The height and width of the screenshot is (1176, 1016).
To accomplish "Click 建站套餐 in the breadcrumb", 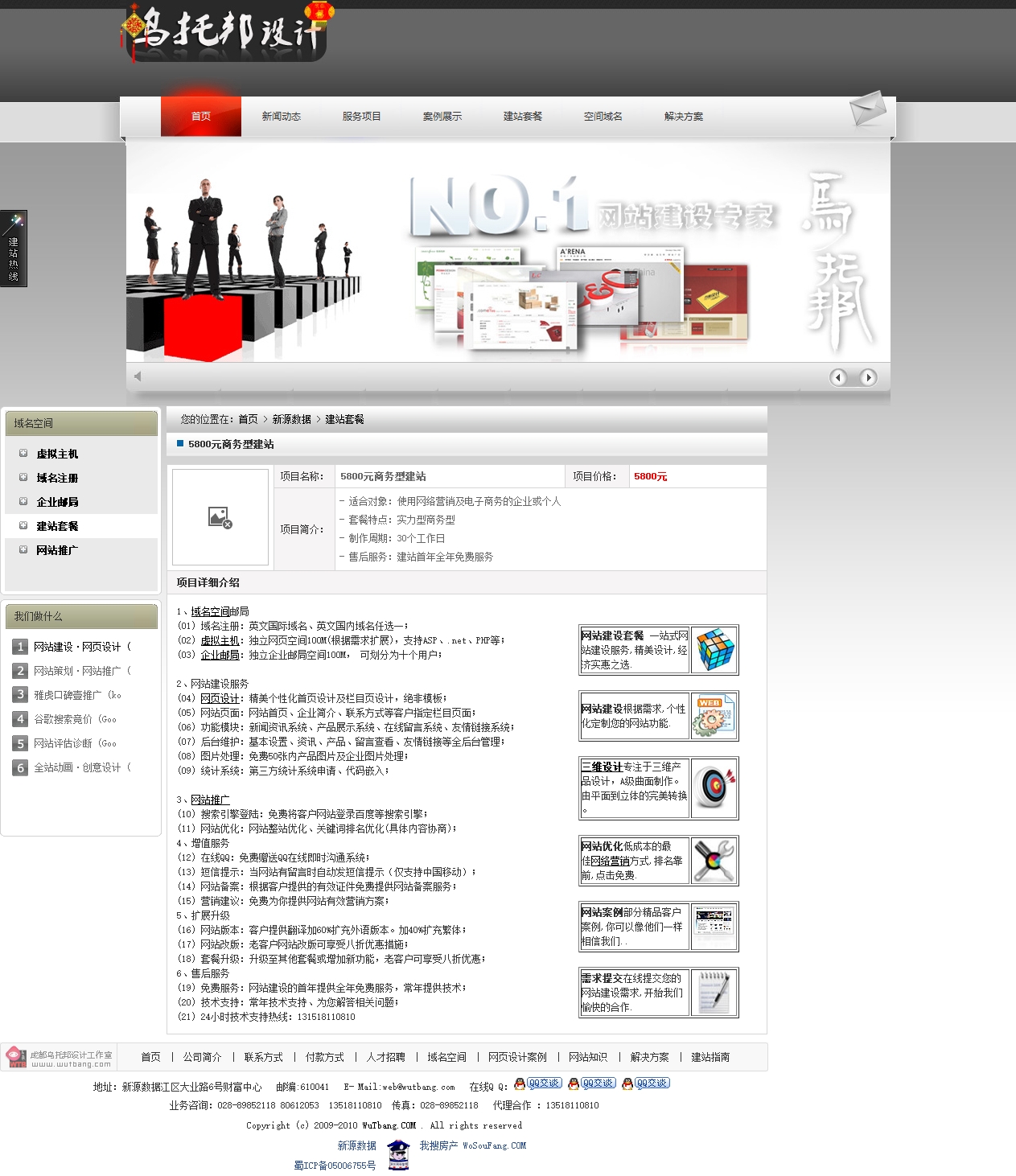I will pyautogui.click(x=345, y=419).
